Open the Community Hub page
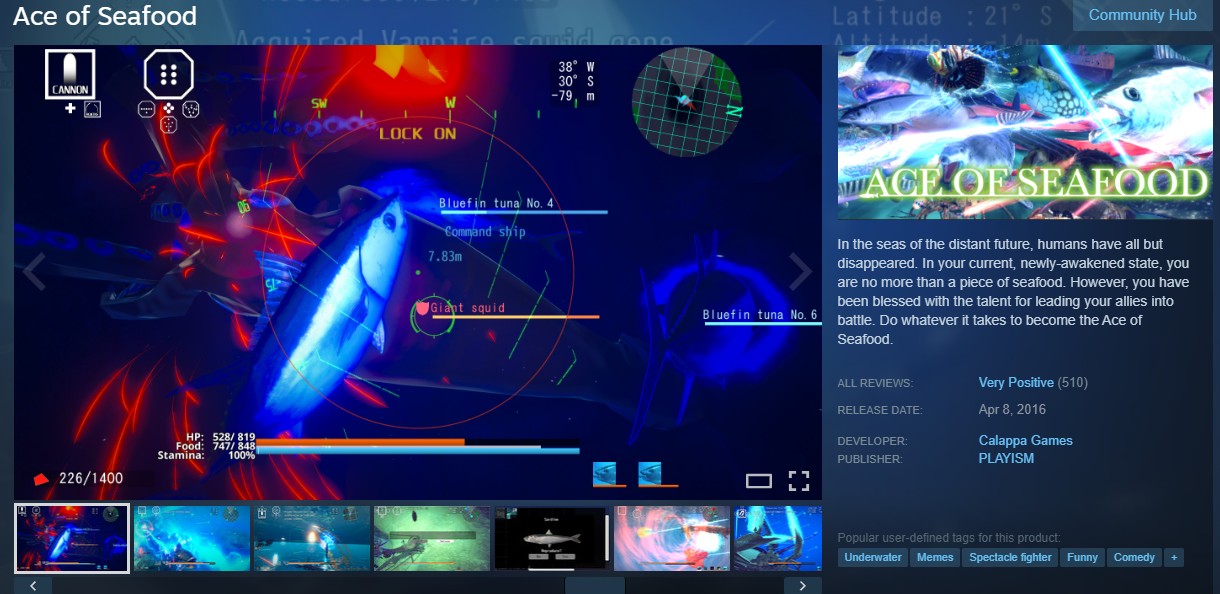The image size is (1220, 594). 1142,15
